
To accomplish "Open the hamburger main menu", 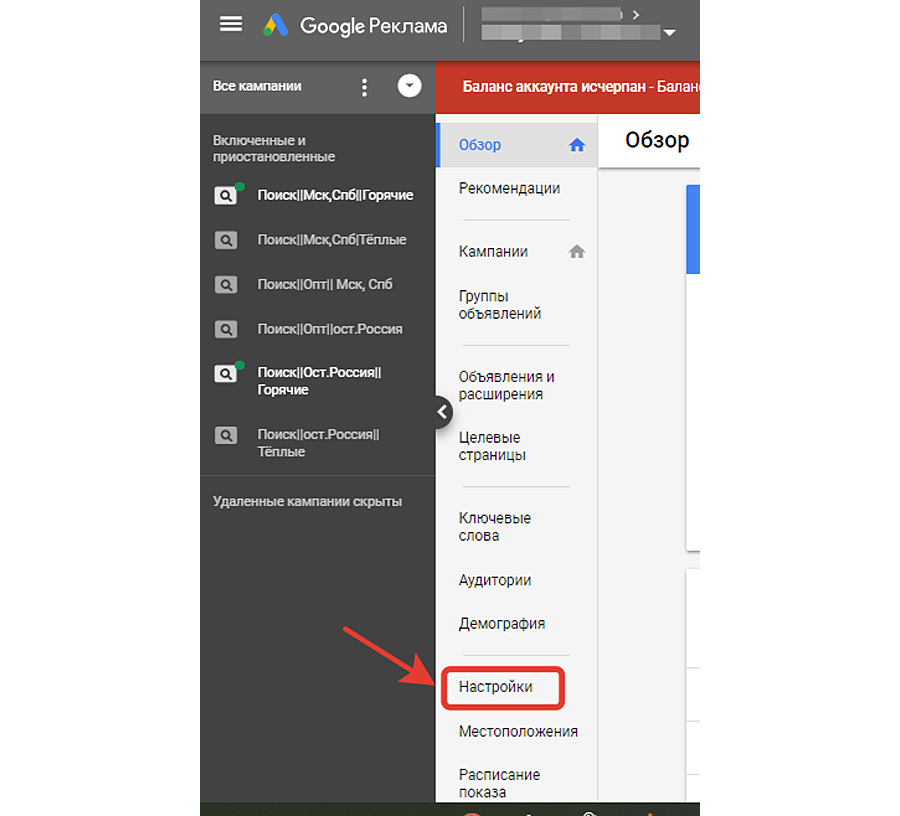I will (231, 24).
